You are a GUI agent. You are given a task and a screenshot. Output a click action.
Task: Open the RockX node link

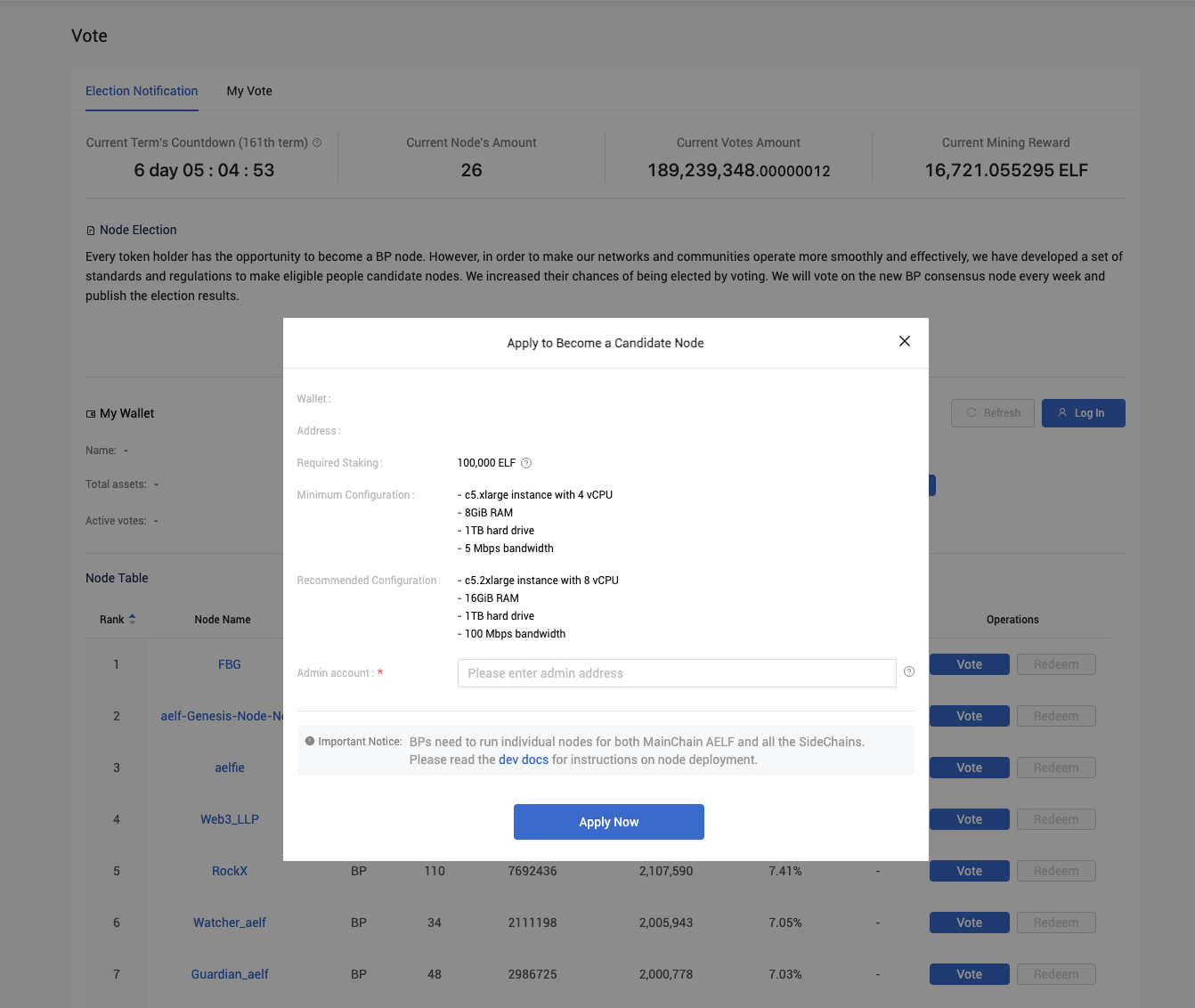point(230,871)
